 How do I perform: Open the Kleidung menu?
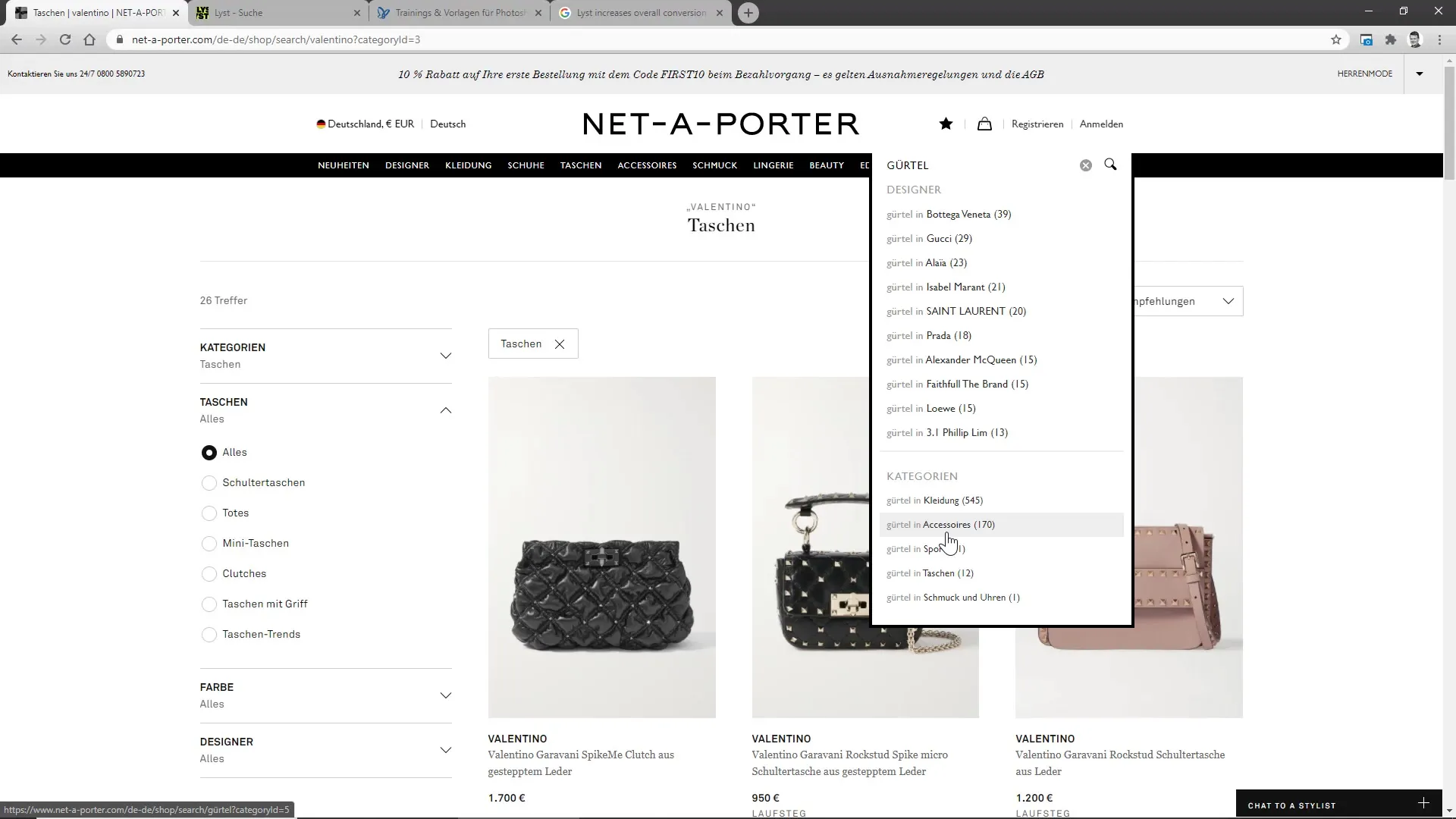pyautogui.click(x=469, y=165)
